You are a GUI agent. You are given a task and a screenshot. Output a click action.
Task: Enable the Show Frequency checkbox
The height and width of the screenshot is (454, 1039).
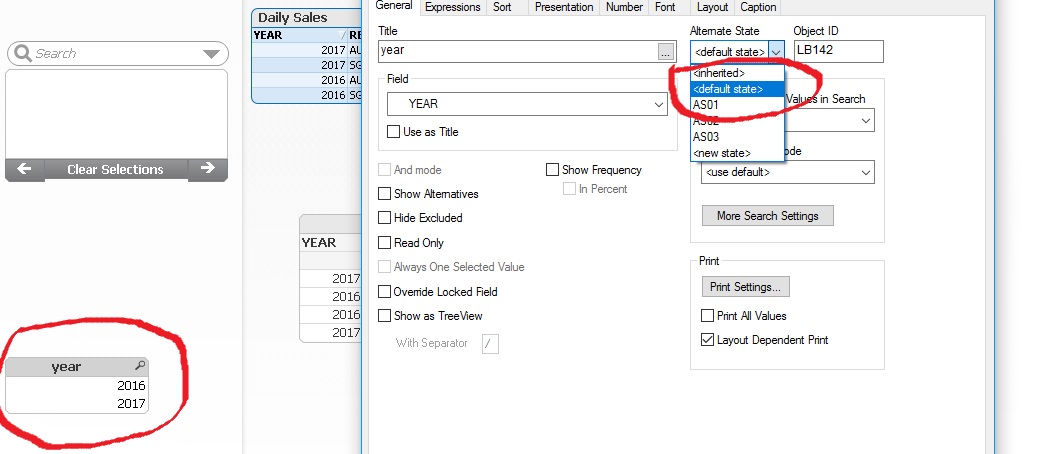pyautogui.click(x=553, y=170)
